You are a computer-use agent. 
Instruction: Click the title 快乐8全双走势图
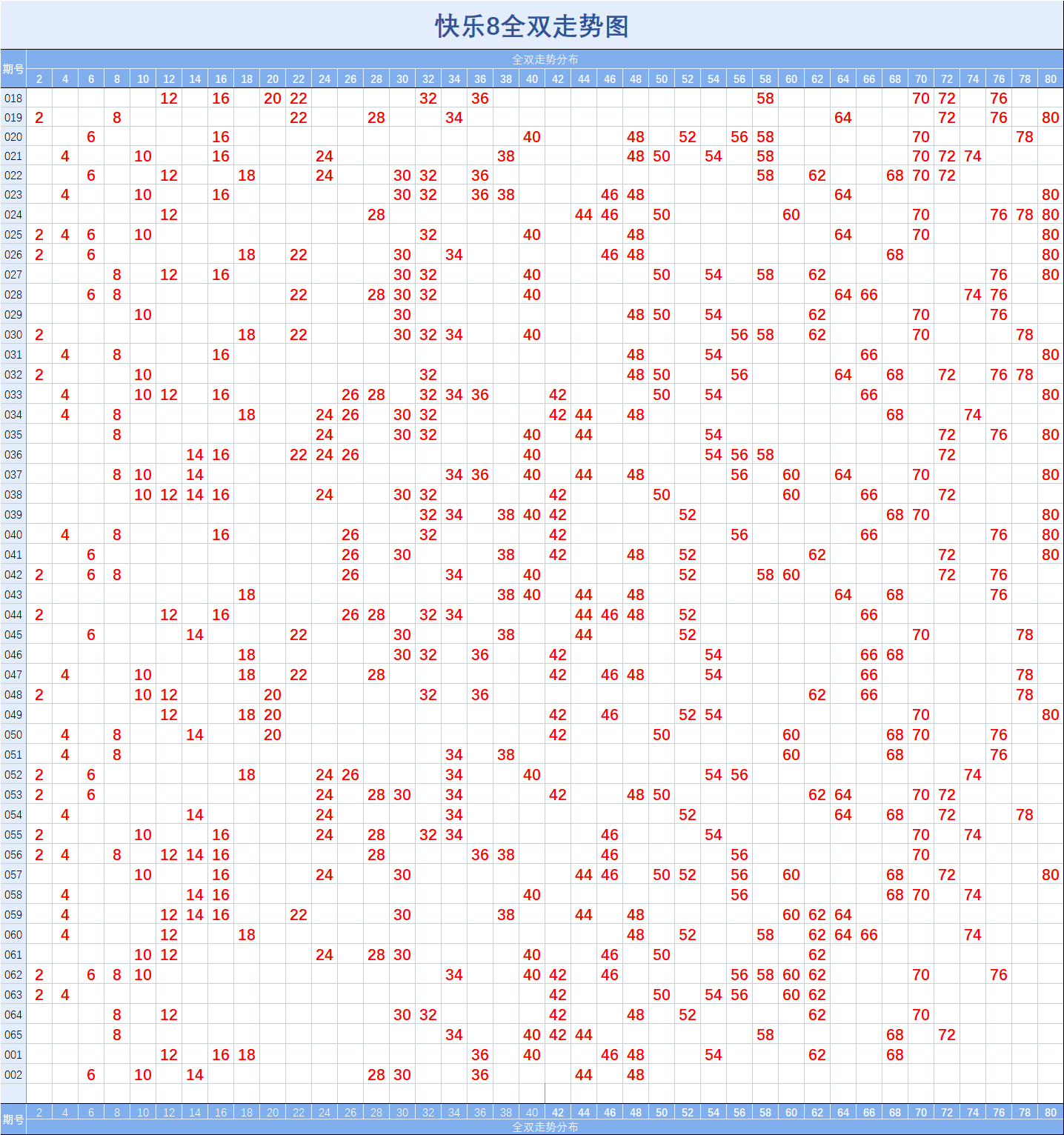coord(532,26)
